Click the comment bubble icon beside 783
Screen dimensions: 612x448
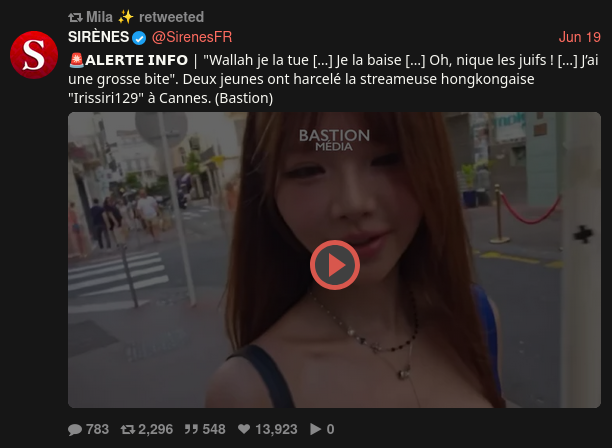pyautogui.click(x=75, y=429)
